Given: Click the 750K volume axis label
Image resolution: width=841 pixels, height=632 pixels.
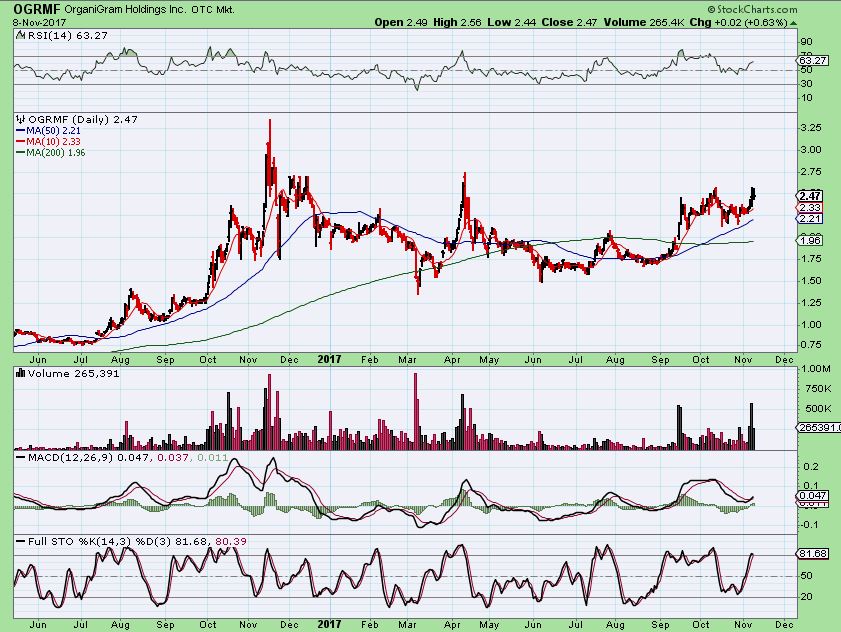Looking at the screenshot, I should (x=818, y=388).
